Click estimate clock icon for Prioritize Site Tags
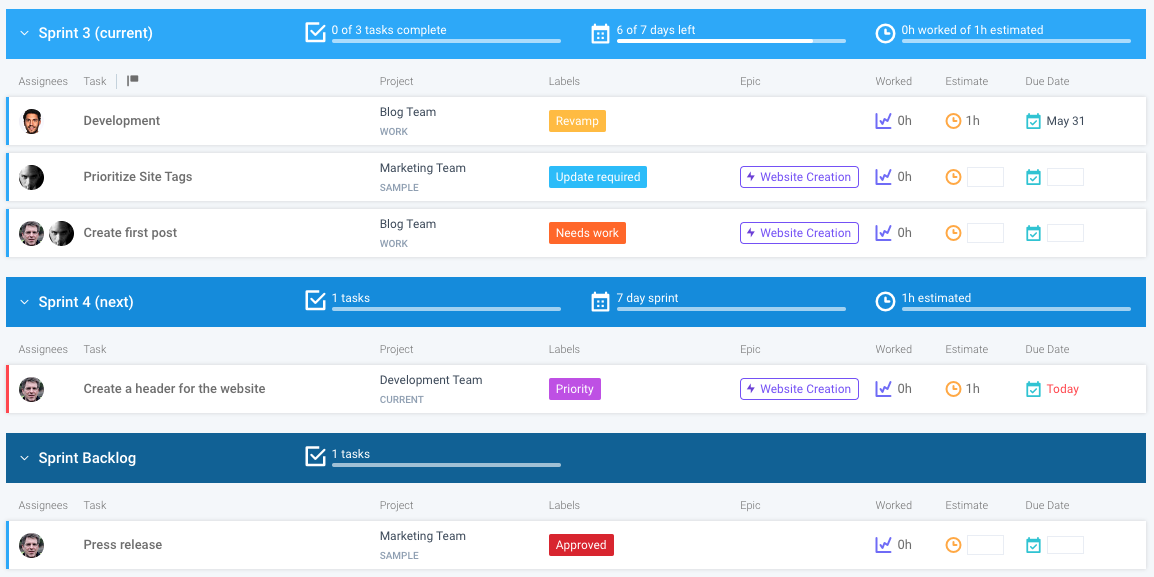Image resolution: width=1154 pixels, height=577 pixels. [x=953, y=177]
